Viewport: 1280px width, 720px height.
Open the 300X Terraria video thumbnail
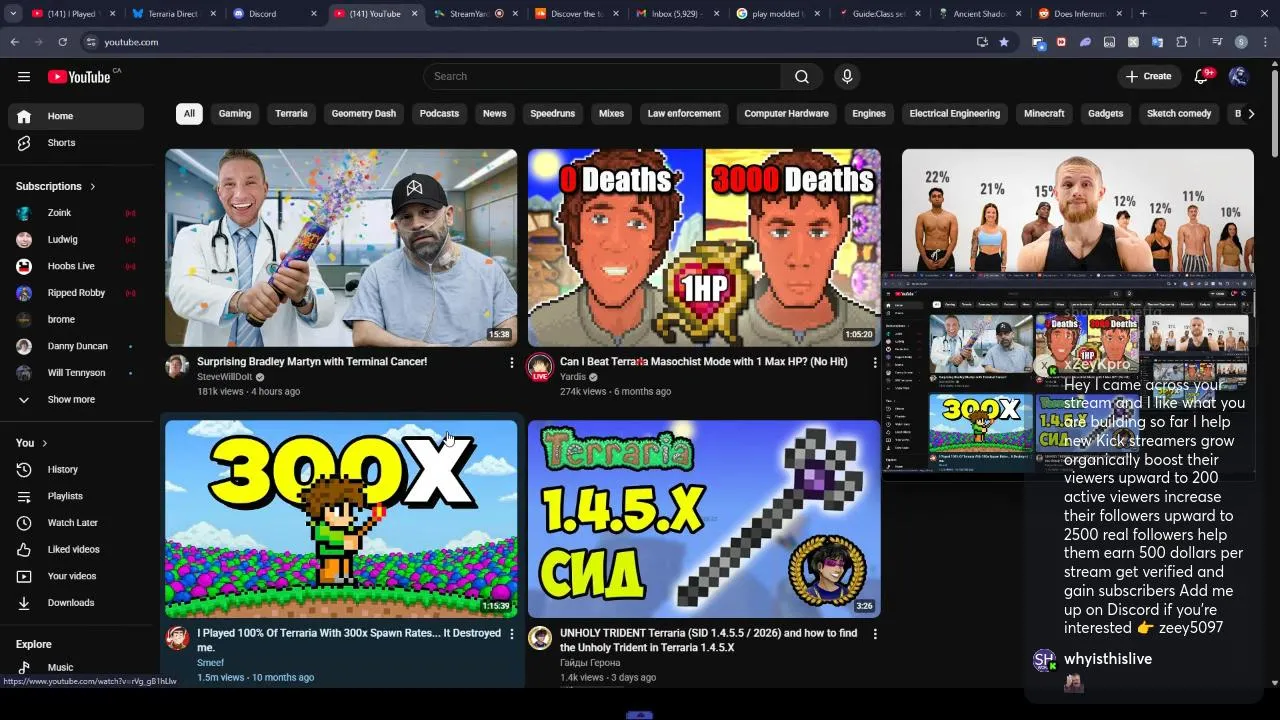[341, 519]
